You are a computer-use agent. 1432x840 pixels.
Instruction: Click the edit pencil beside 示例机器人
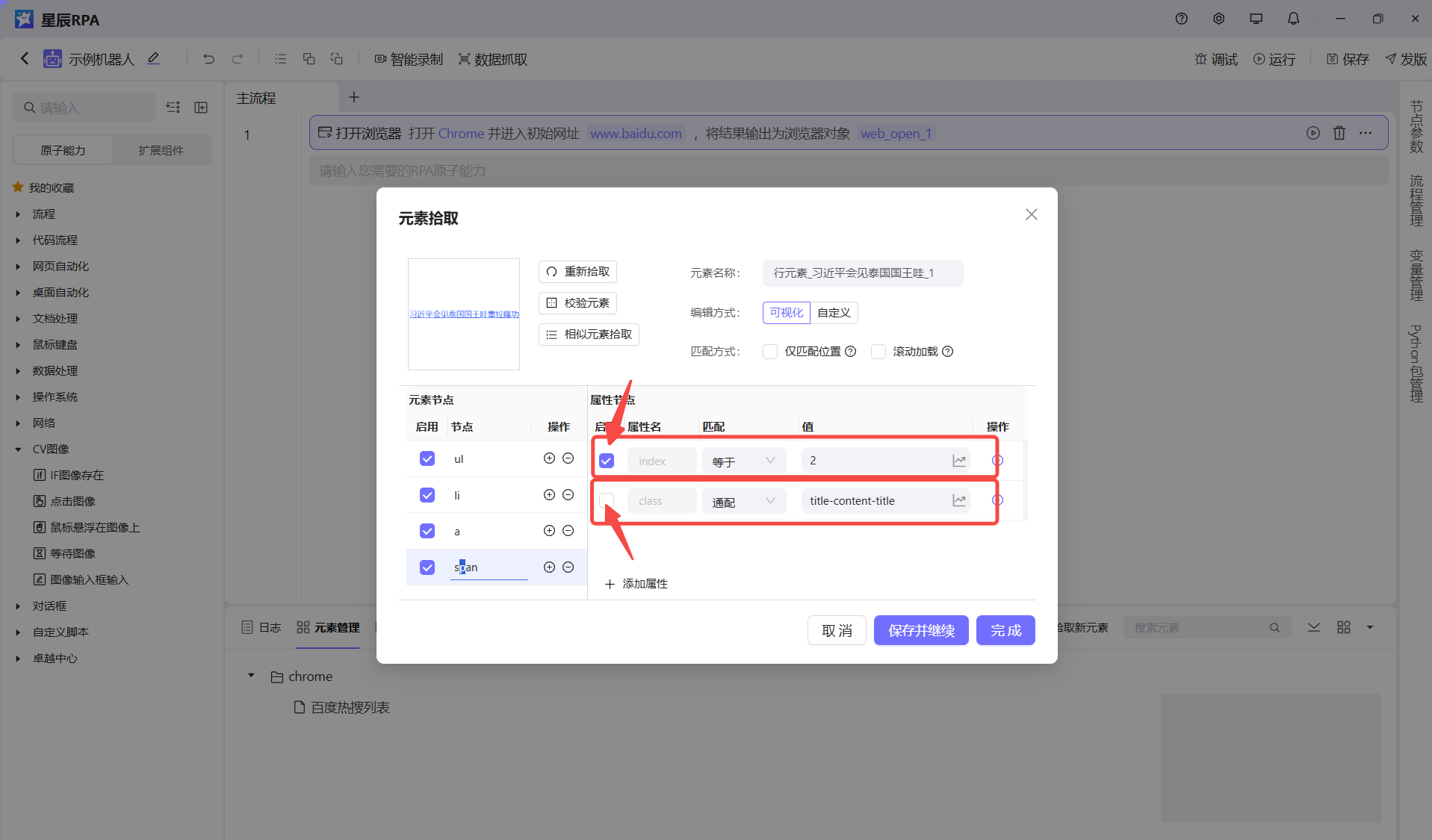tap(153, 58)
